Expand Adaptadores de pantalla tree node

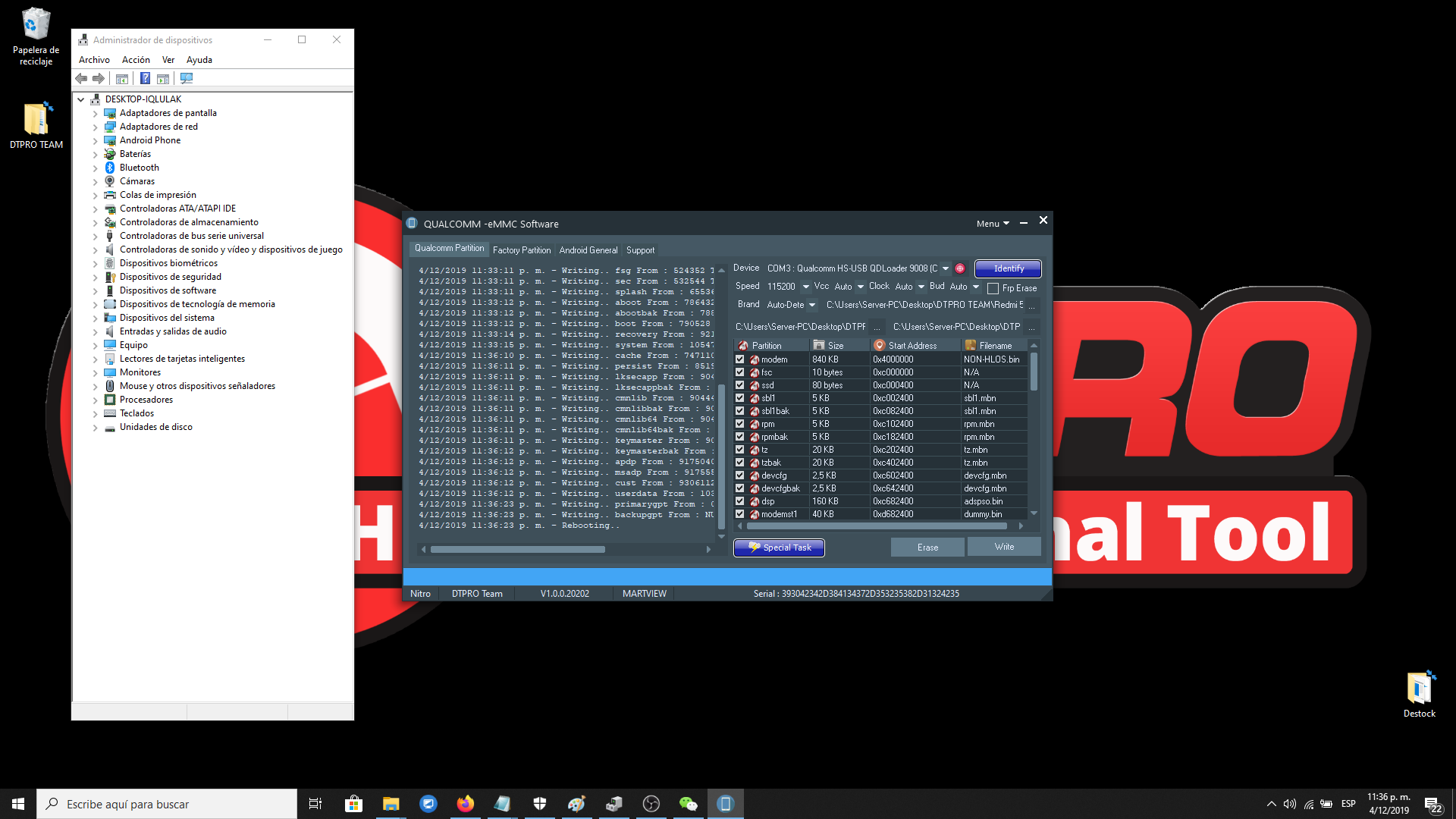pyautogui.click(x=96, y=114)
